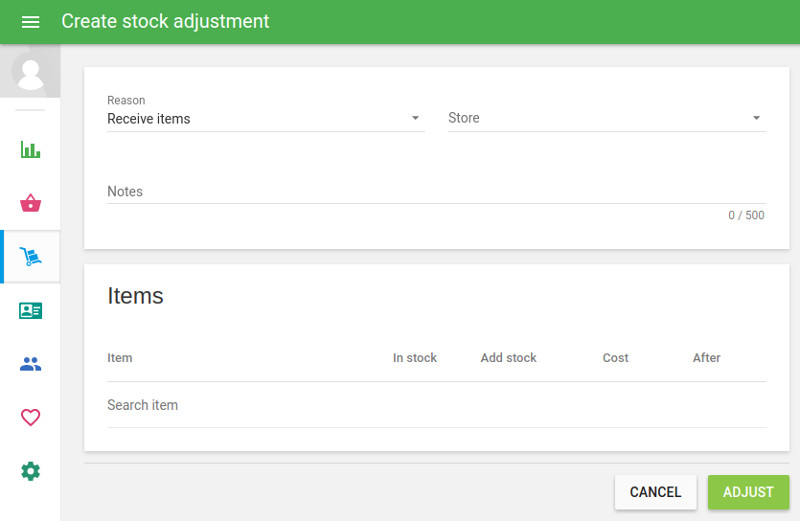Screen dimensions: 800x521
Task: Focus the Search item field
Action: 435,406
